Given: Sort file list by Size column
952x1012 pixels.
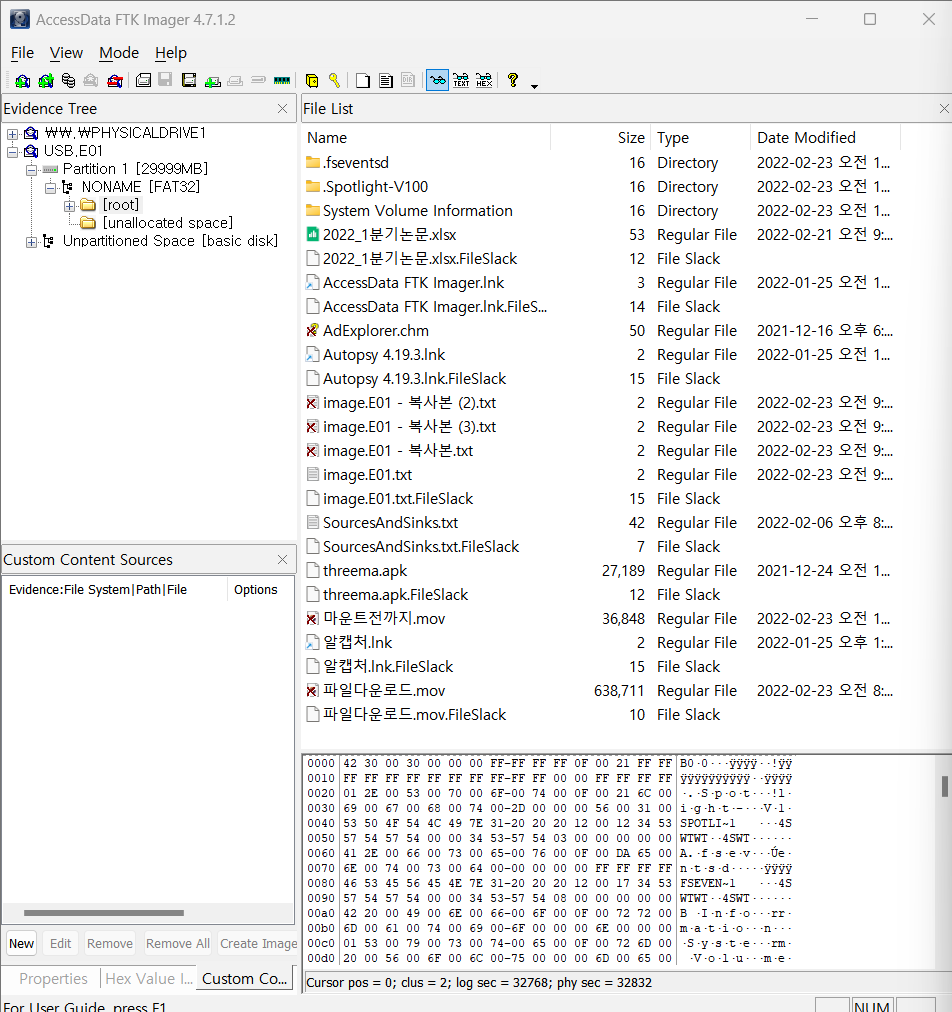Looking at the screenshot, I should tap(600, 137).
